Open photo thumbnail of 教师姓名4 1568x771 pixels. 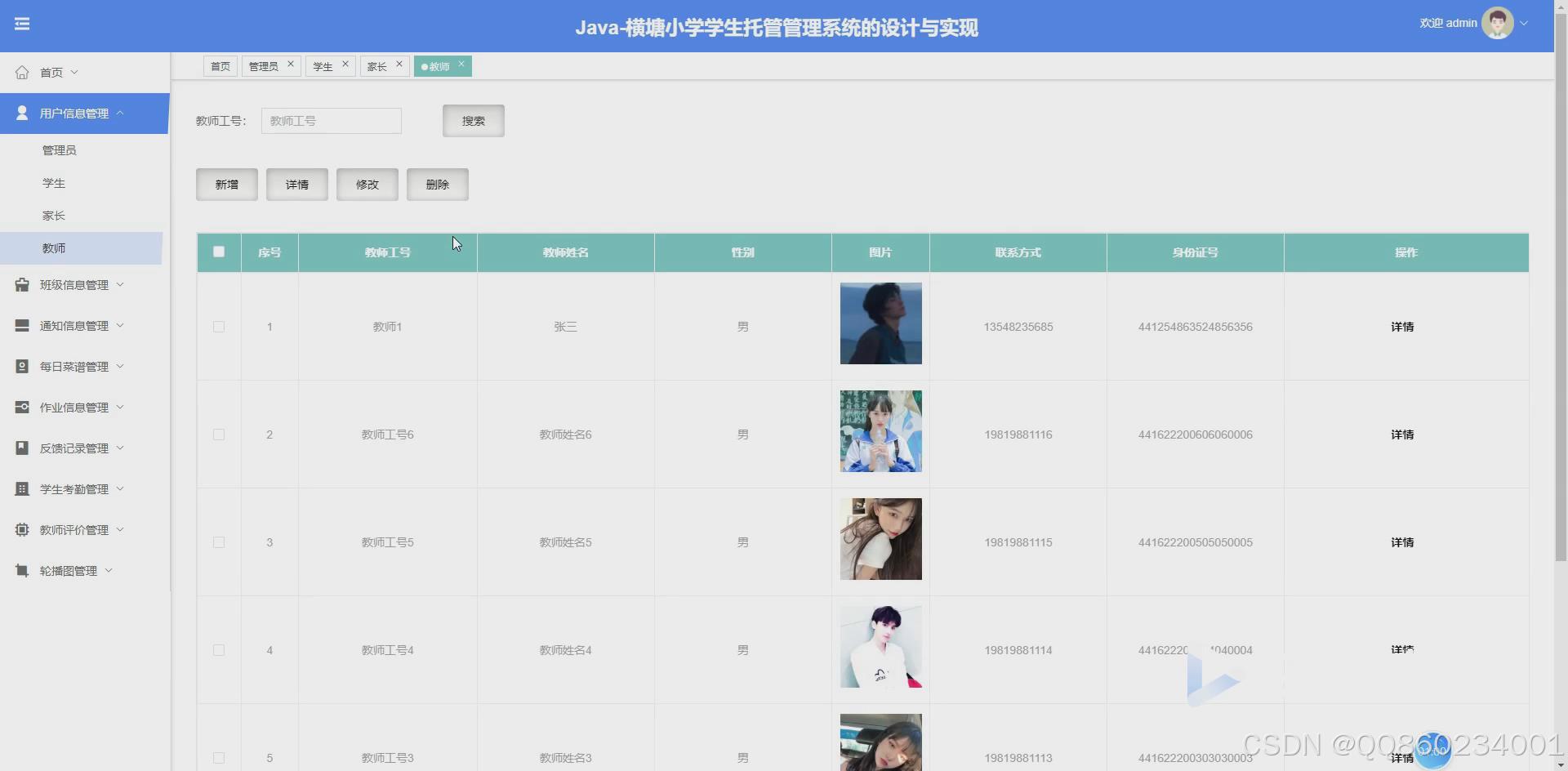[x=881, y=647]
